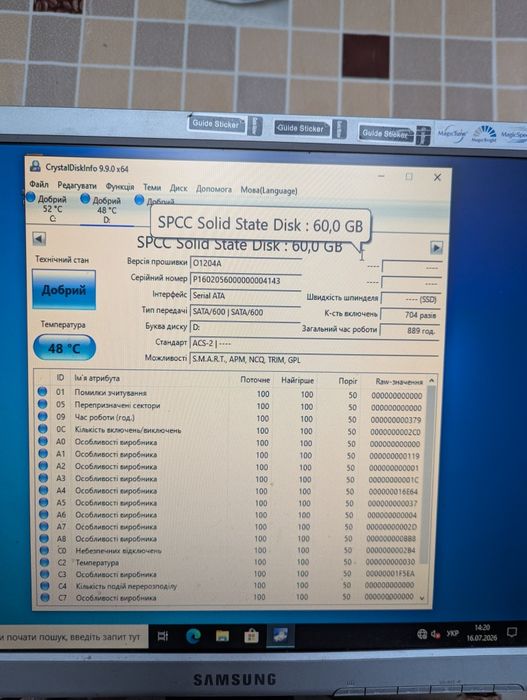Open the Редагувати menu
Viewport: 527px width, 700px height.
(x=77, y=185)
